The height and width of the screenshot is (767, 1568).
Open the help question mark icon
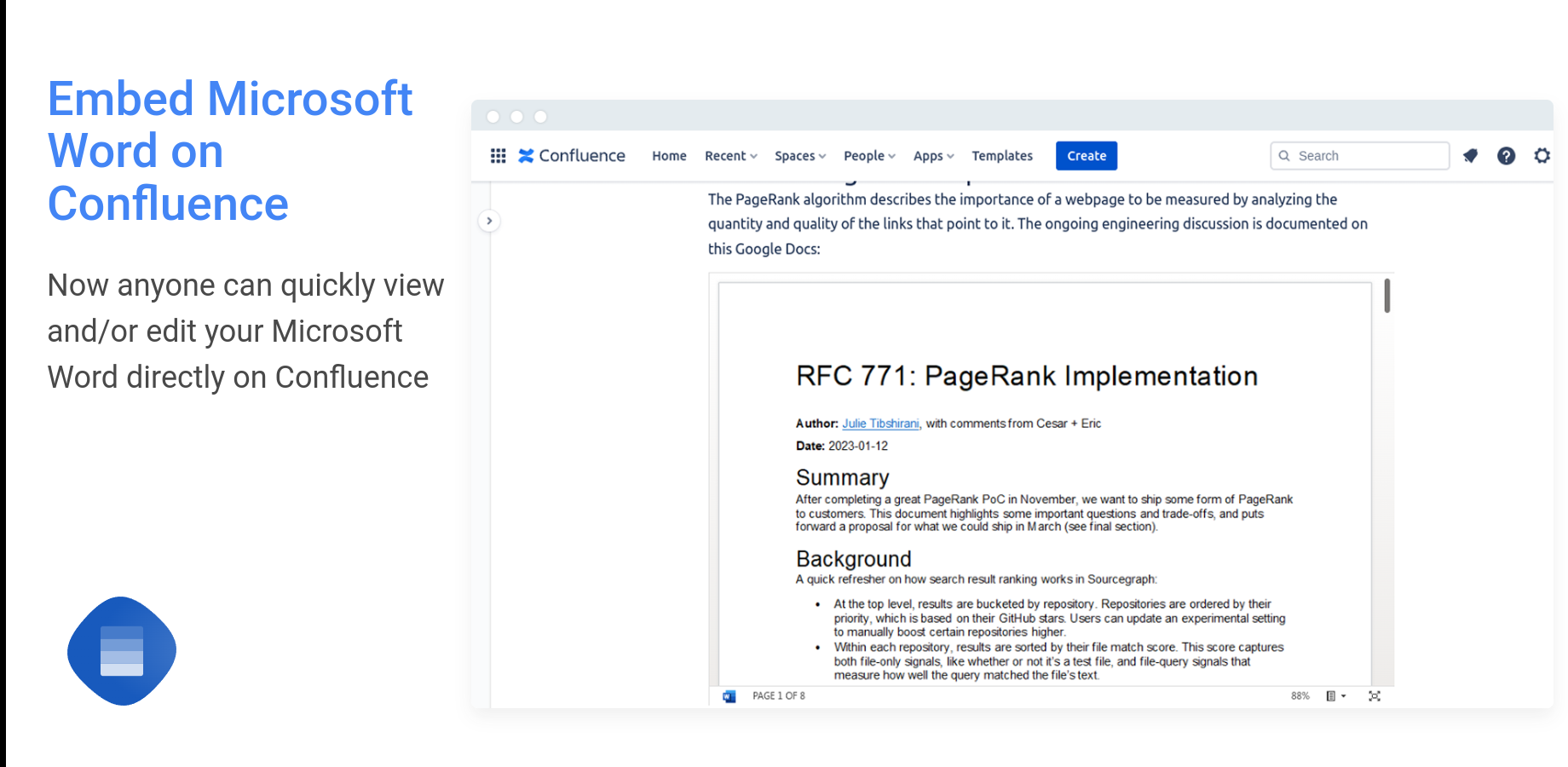click(1507, 156)
